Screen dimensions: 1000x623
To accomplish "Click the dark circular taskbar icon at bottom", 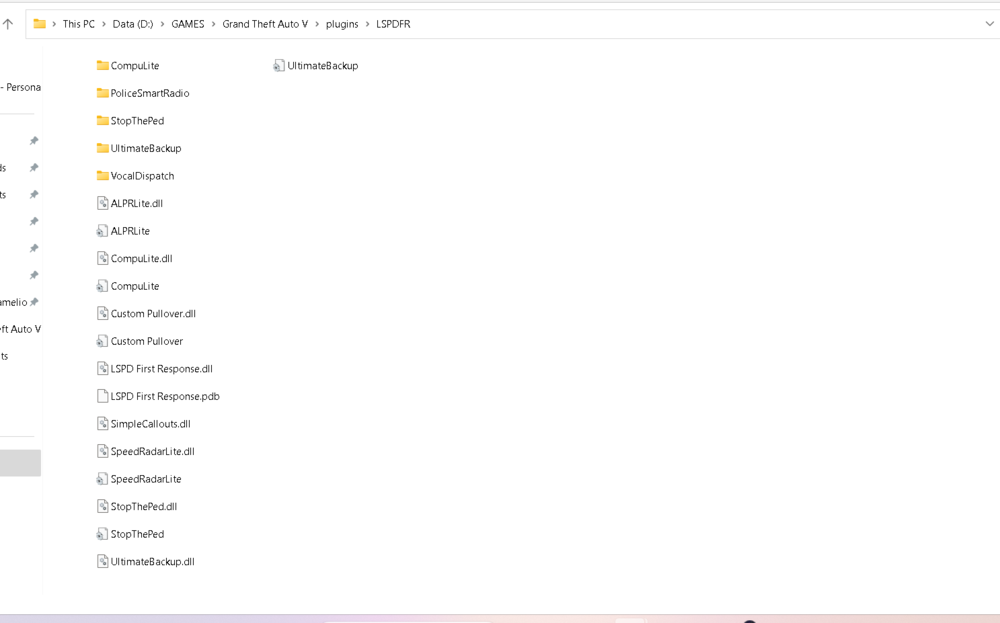I will click(749, 620).
